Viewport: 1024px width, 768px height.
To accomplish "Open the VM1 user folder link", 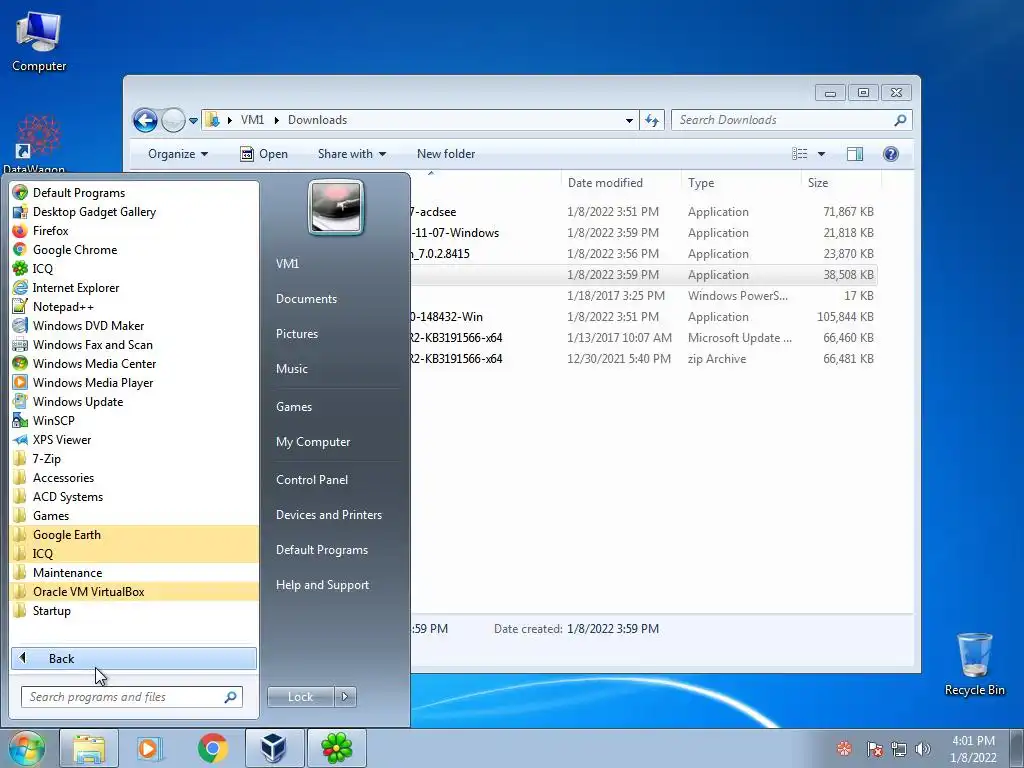I will point(287,263).
